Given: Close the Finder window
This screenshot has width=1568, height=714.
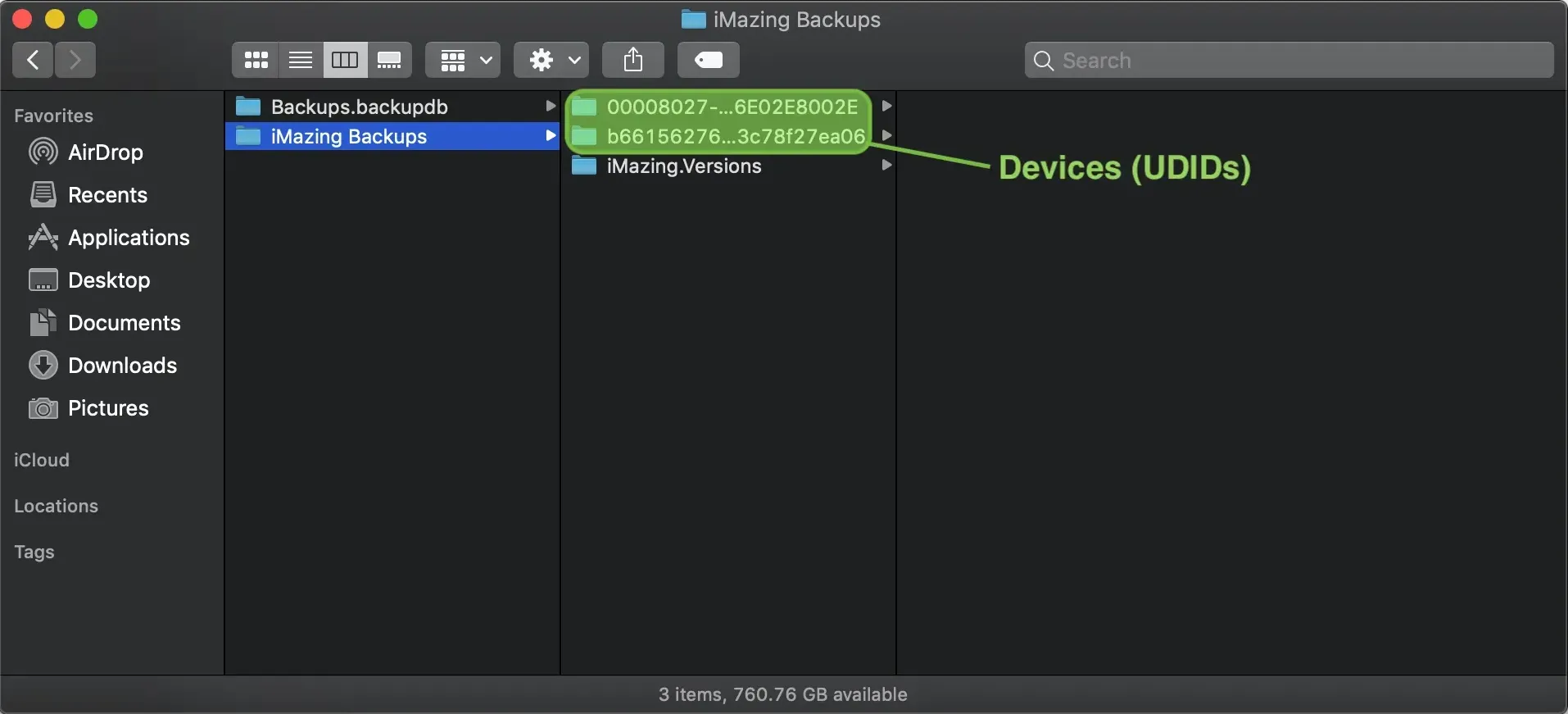Looking at the screenshot, I should pos(21,18).
